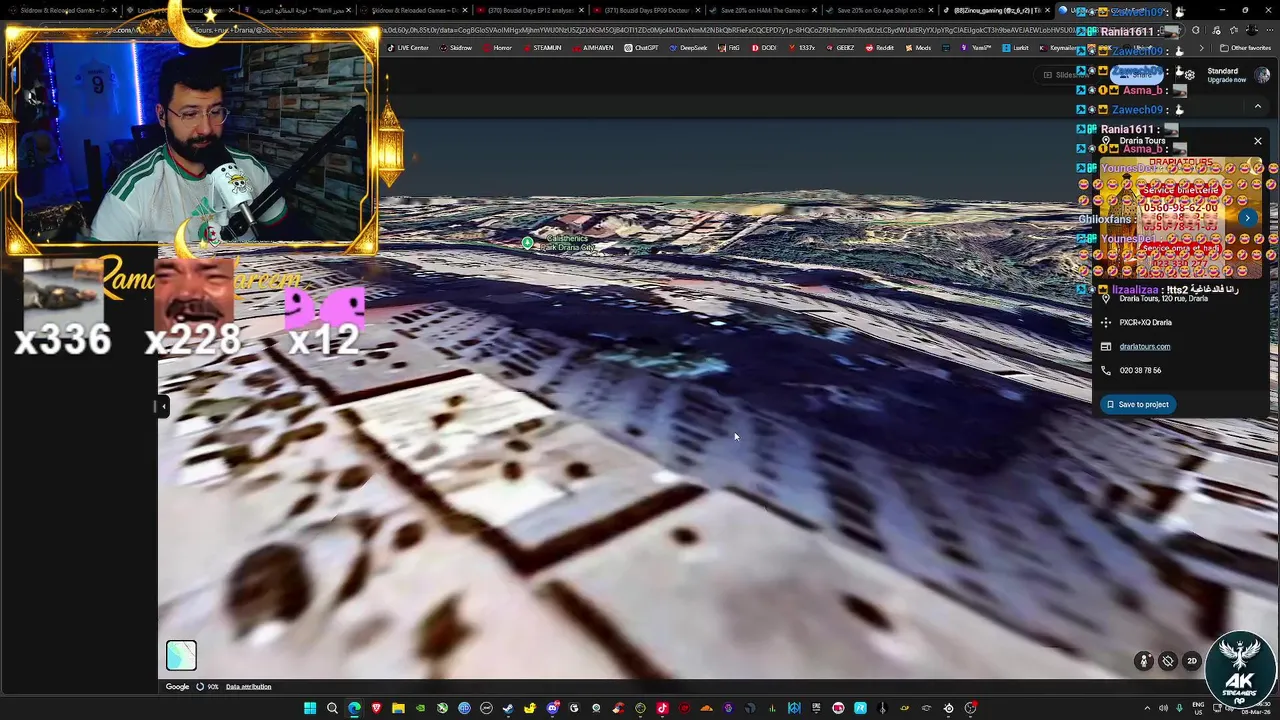Show hidden system tray icons
The width and height of the screenshot is (1280, 720).
pyautogui.click(x=1147, y=708)
